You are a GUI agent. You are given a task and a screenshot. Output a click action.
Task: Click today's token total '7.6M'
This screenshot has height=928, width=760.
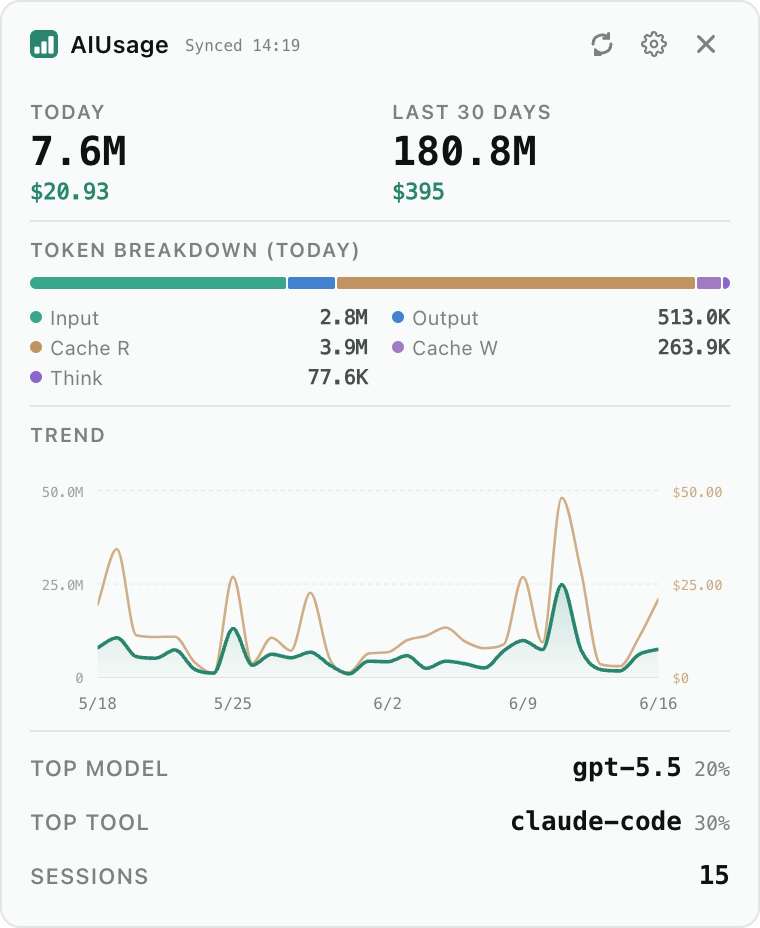(79, 151)
